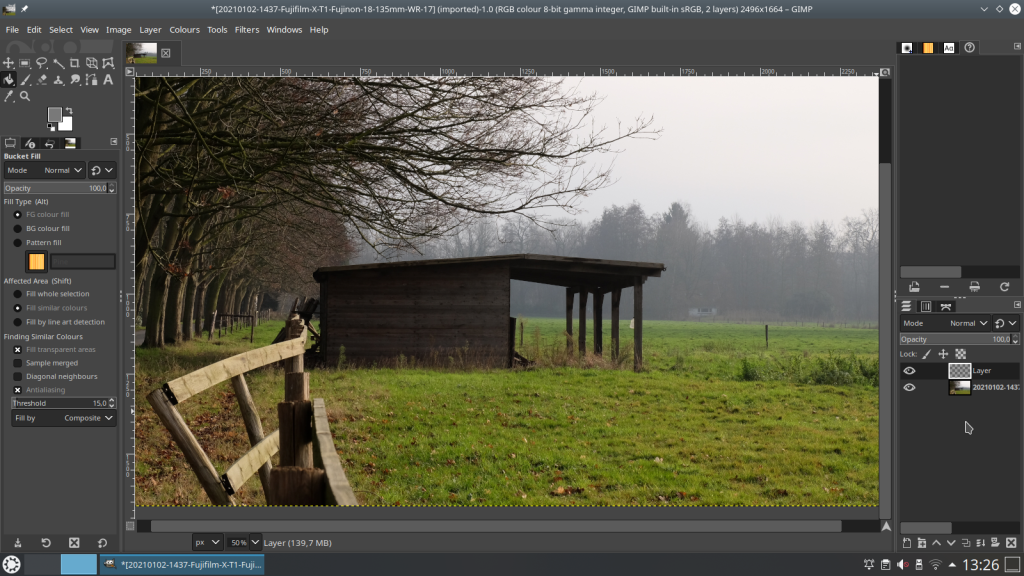Swap foreground and background colours
1024x576 pixels.
tap(69, 110)
